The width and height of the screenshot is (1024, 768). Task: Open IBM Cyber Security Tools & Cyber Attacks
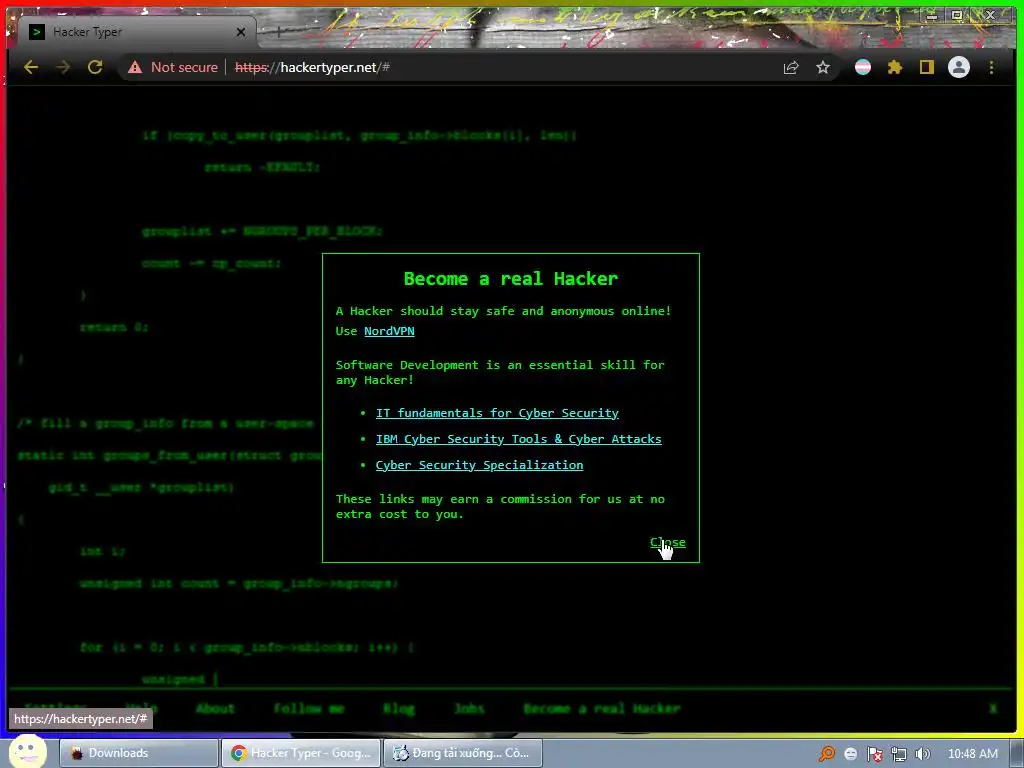point(519,439)
